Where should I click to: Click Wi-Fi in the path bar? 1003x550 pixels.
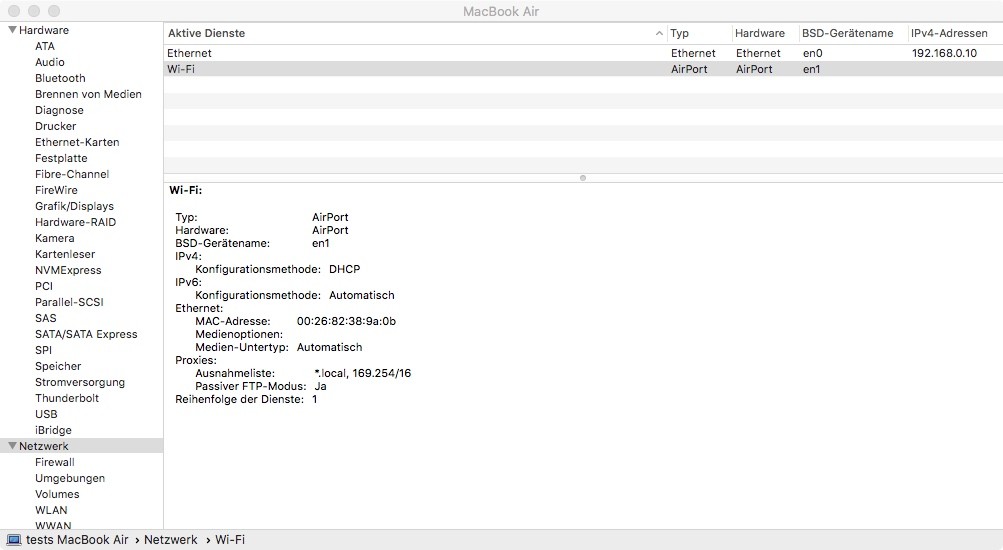point(230,540)
